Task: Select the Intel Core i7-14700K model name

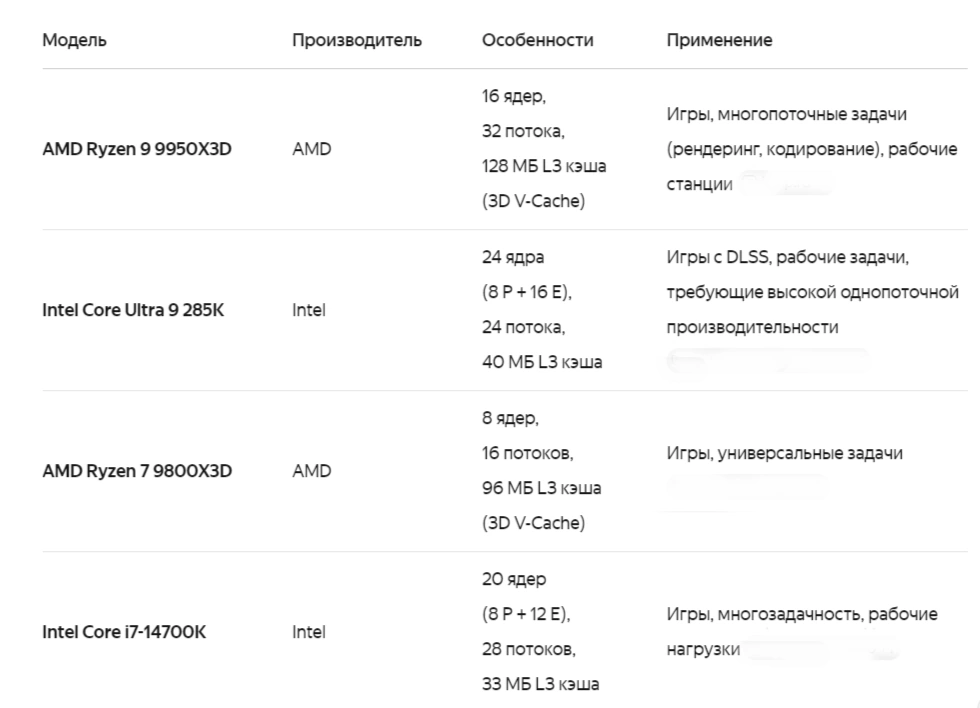Action: 124,632
